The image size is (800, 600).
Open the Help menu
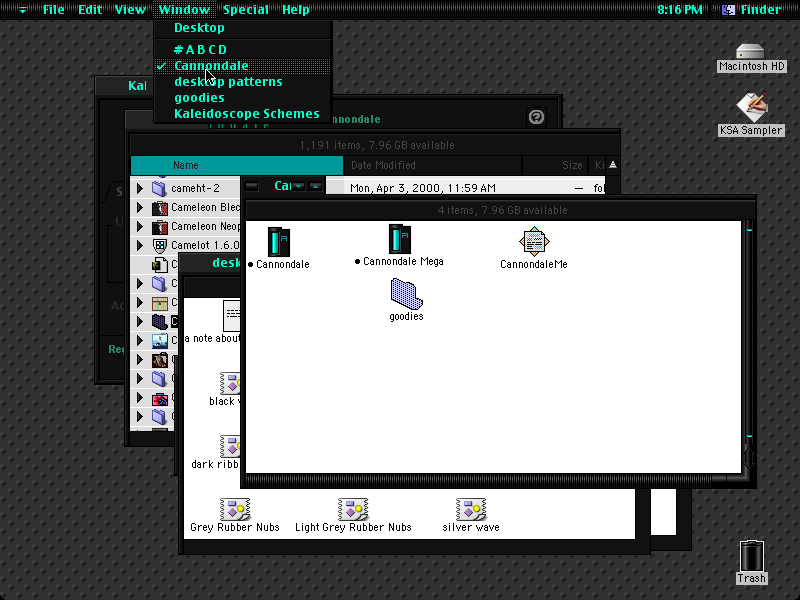[x=296, y=10]
